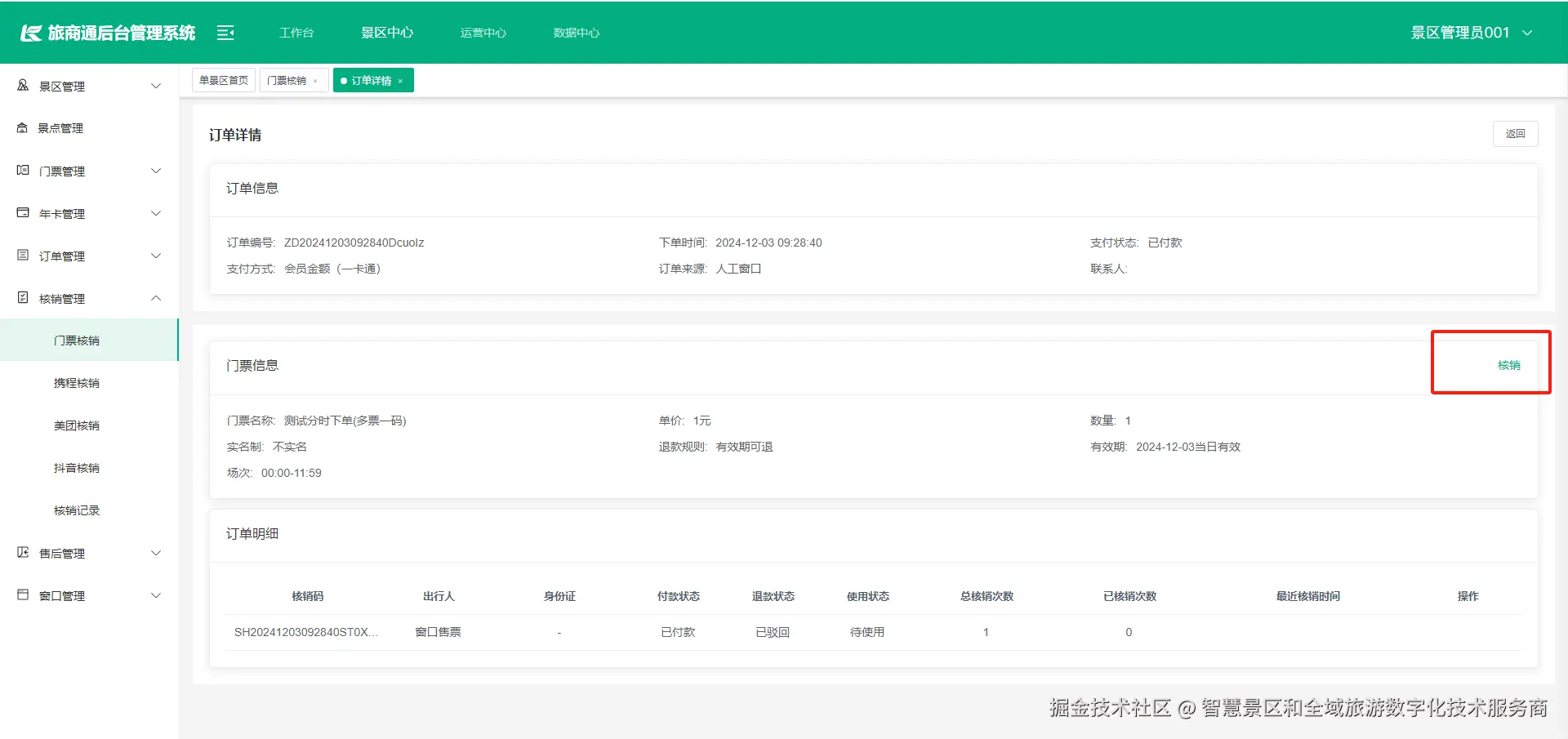
Task: Click ticket name 测试分时下单(多票一码)
Action: [x=345, y=421]
